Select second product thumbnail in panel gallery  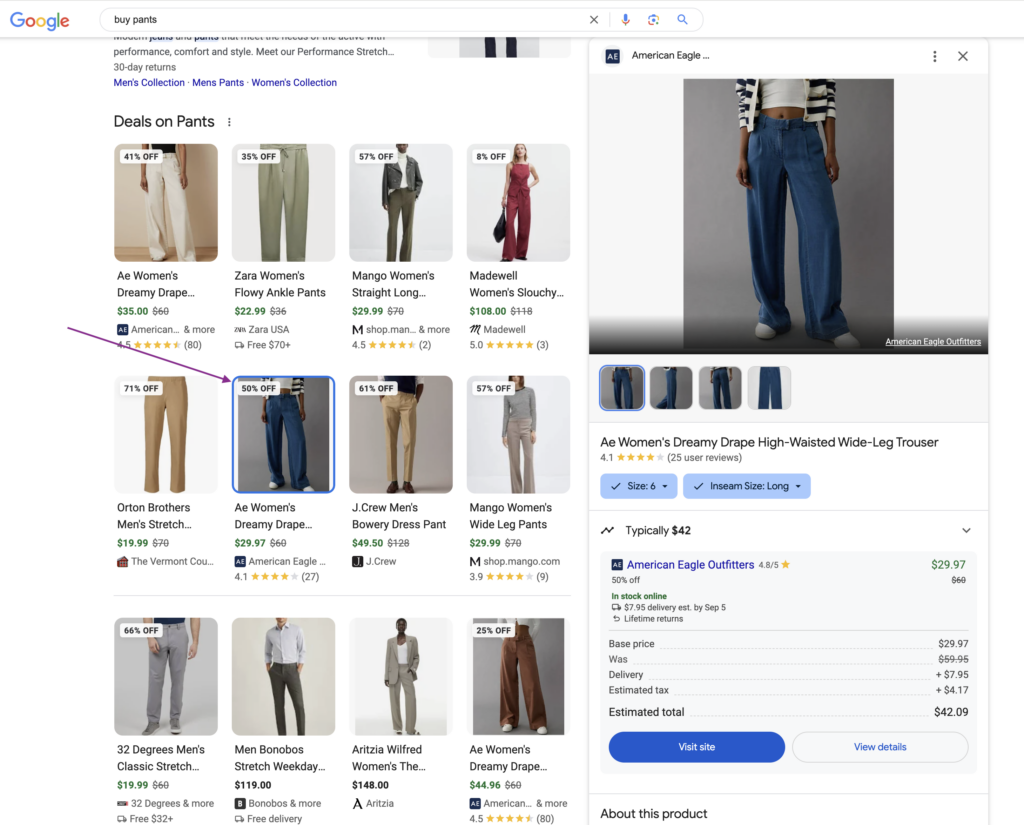tap(671, 388)
